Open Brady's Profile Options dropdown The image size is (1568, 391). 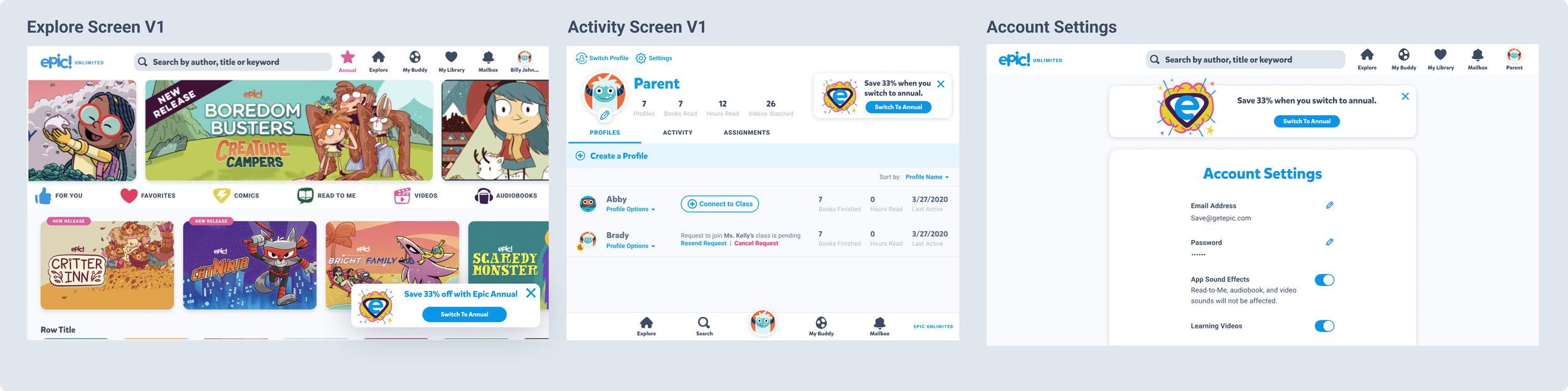tap(630, 246)
